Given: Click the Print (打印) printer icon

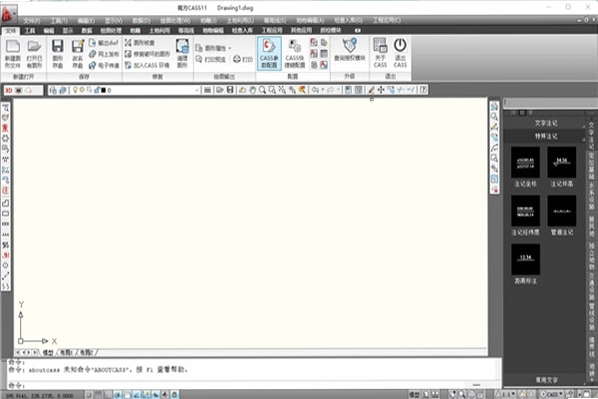Looking at the screenshot, I should (x=243, y=59).
